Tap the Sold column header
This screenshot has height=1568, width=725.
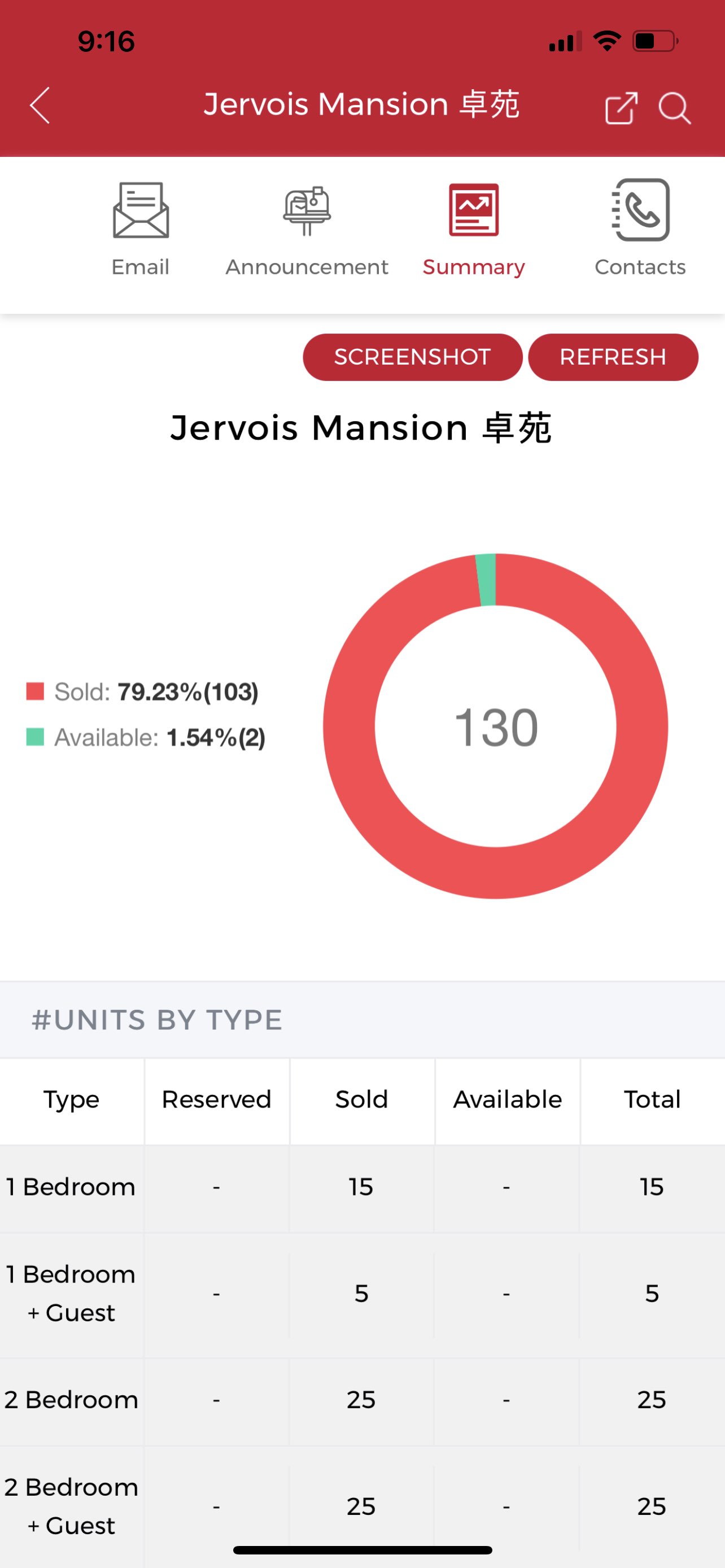(x=361, y=1100)
